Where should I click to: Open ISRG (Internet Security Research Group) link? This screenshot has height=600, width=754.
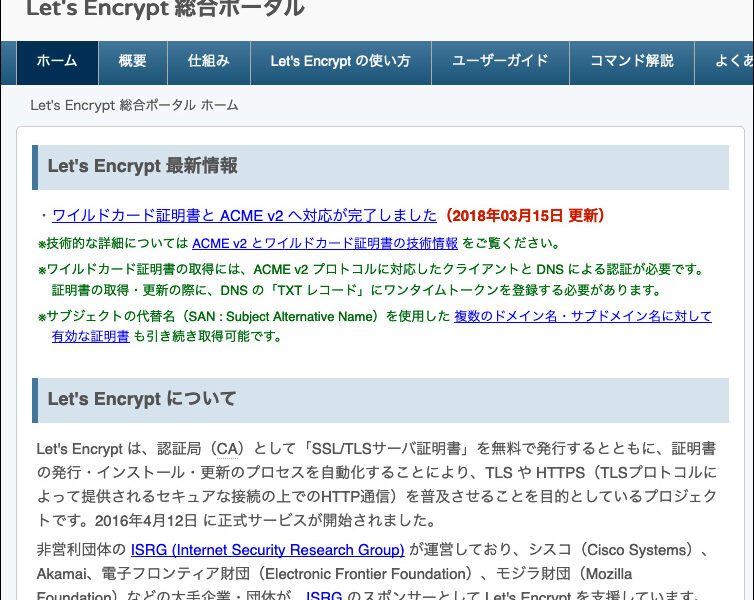(267, 550)
